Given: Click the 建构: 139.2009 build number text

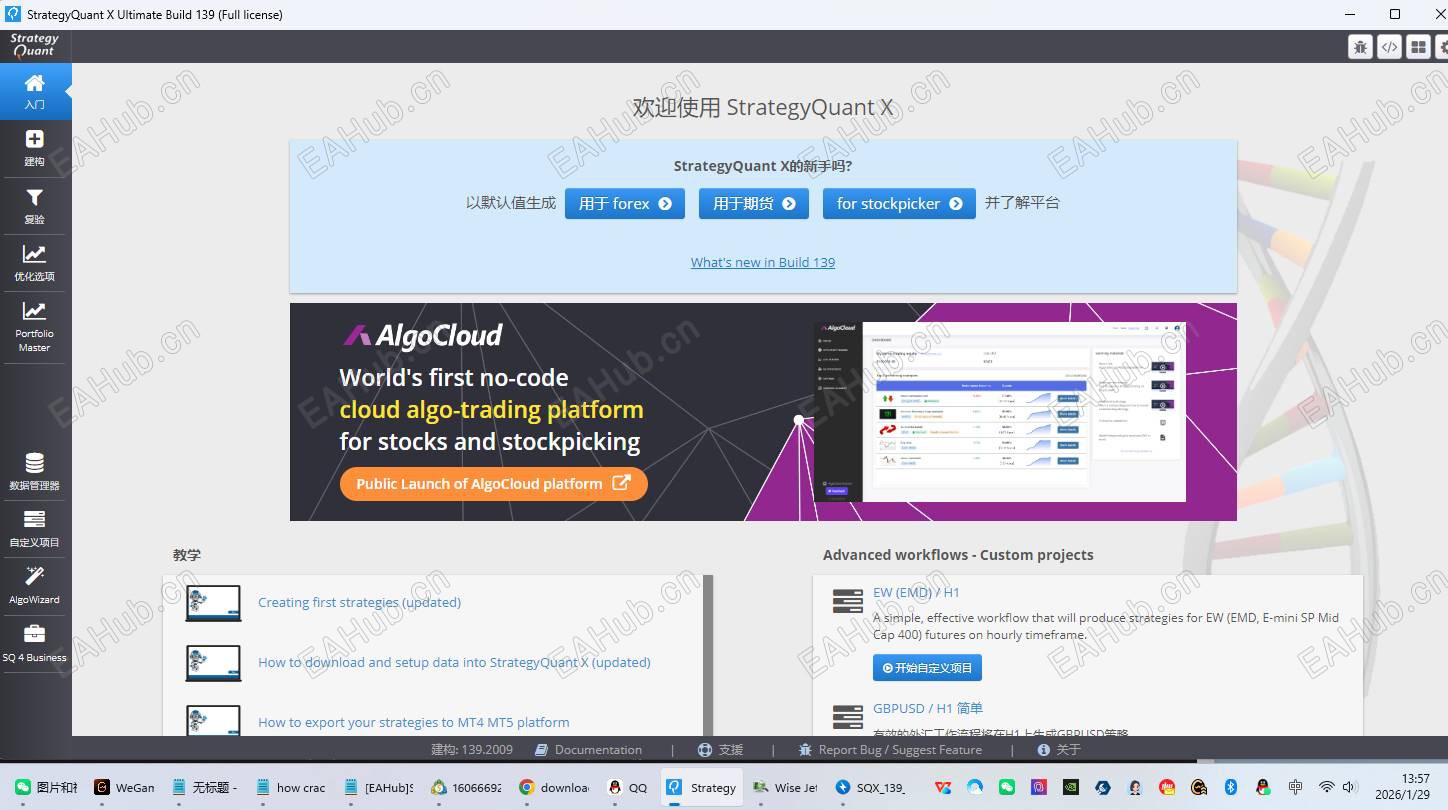Looking at the screenshot, I should point(470,750).
